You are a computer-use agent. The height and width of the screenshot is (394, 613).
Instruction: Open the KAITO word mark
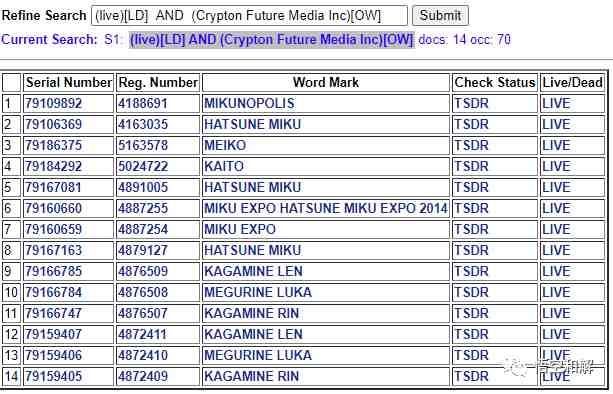[224, 167]
